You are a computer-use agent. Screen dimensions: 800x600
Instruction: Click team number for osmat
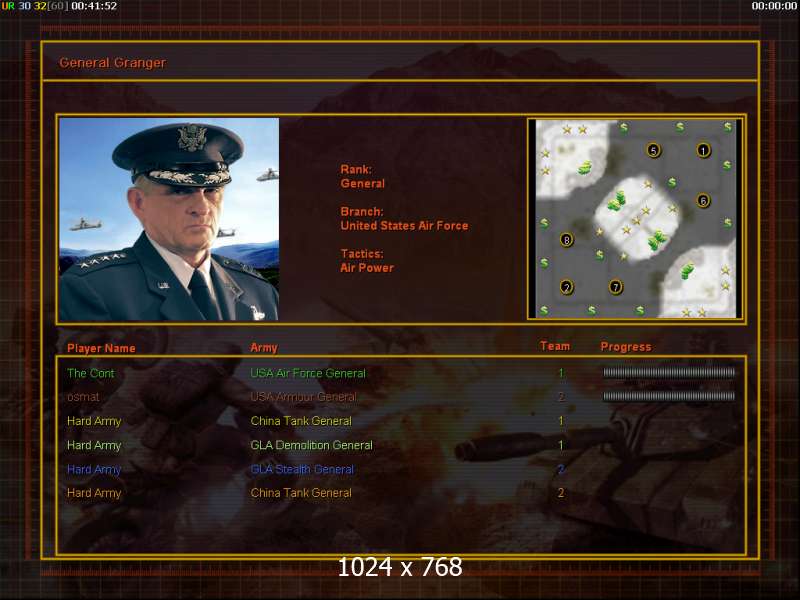click(x=561, y=397)
